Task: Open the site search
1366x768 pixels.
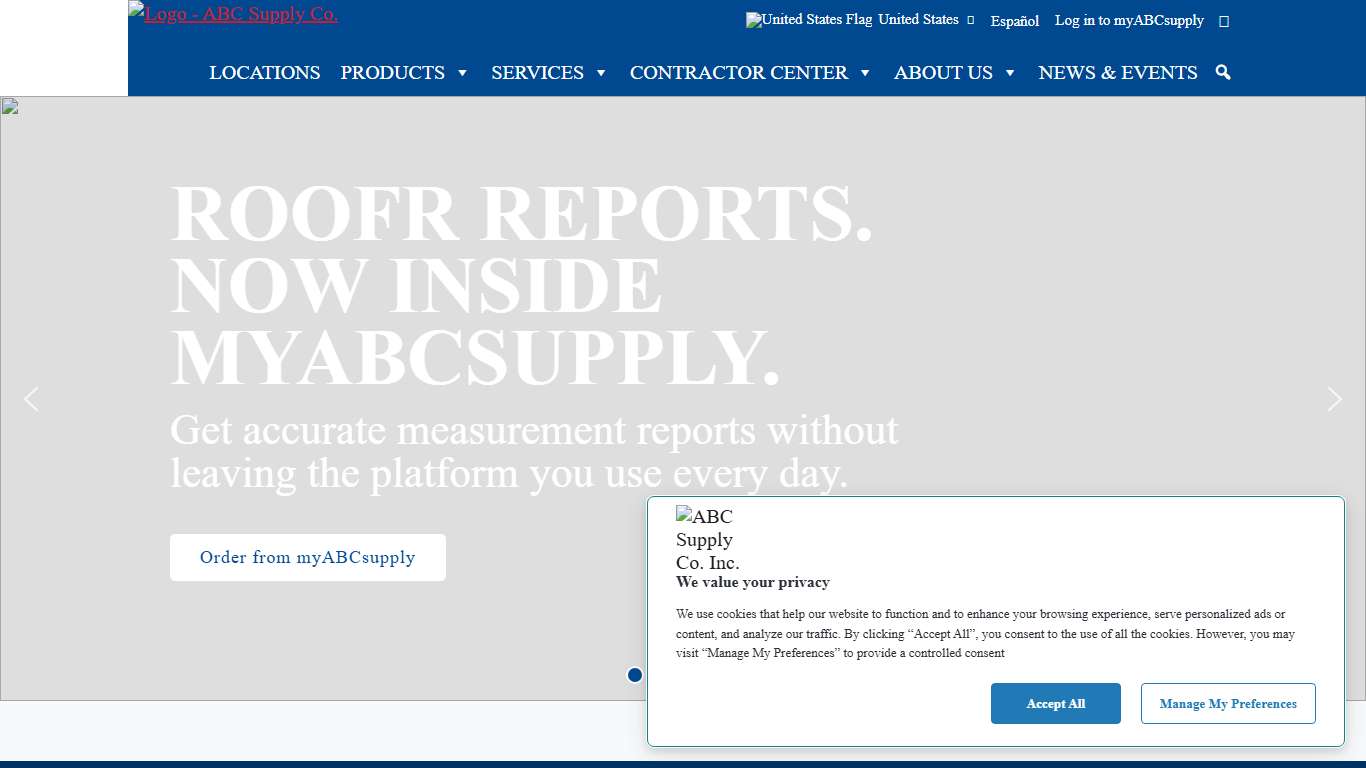Action: tap(1222, 72)
